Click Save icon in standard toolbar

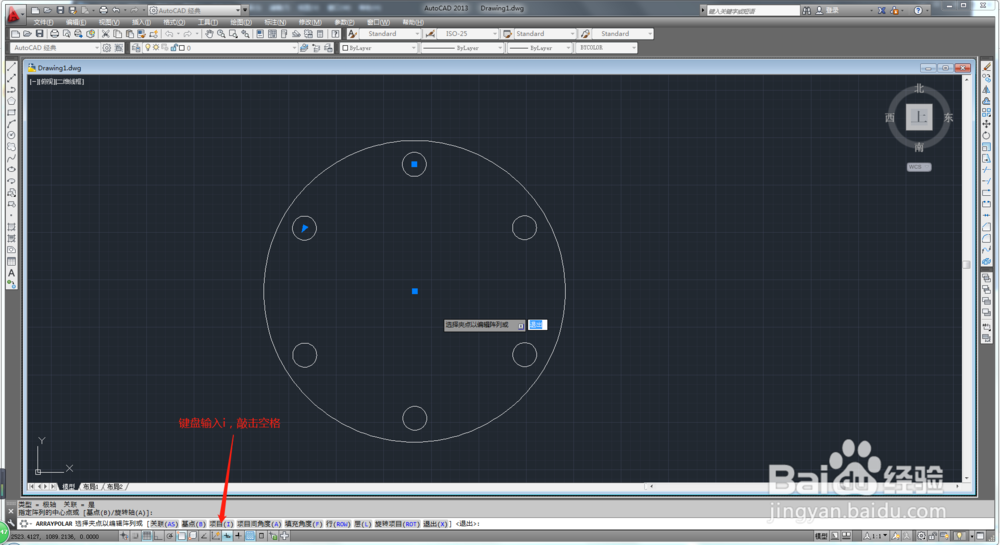40,34
